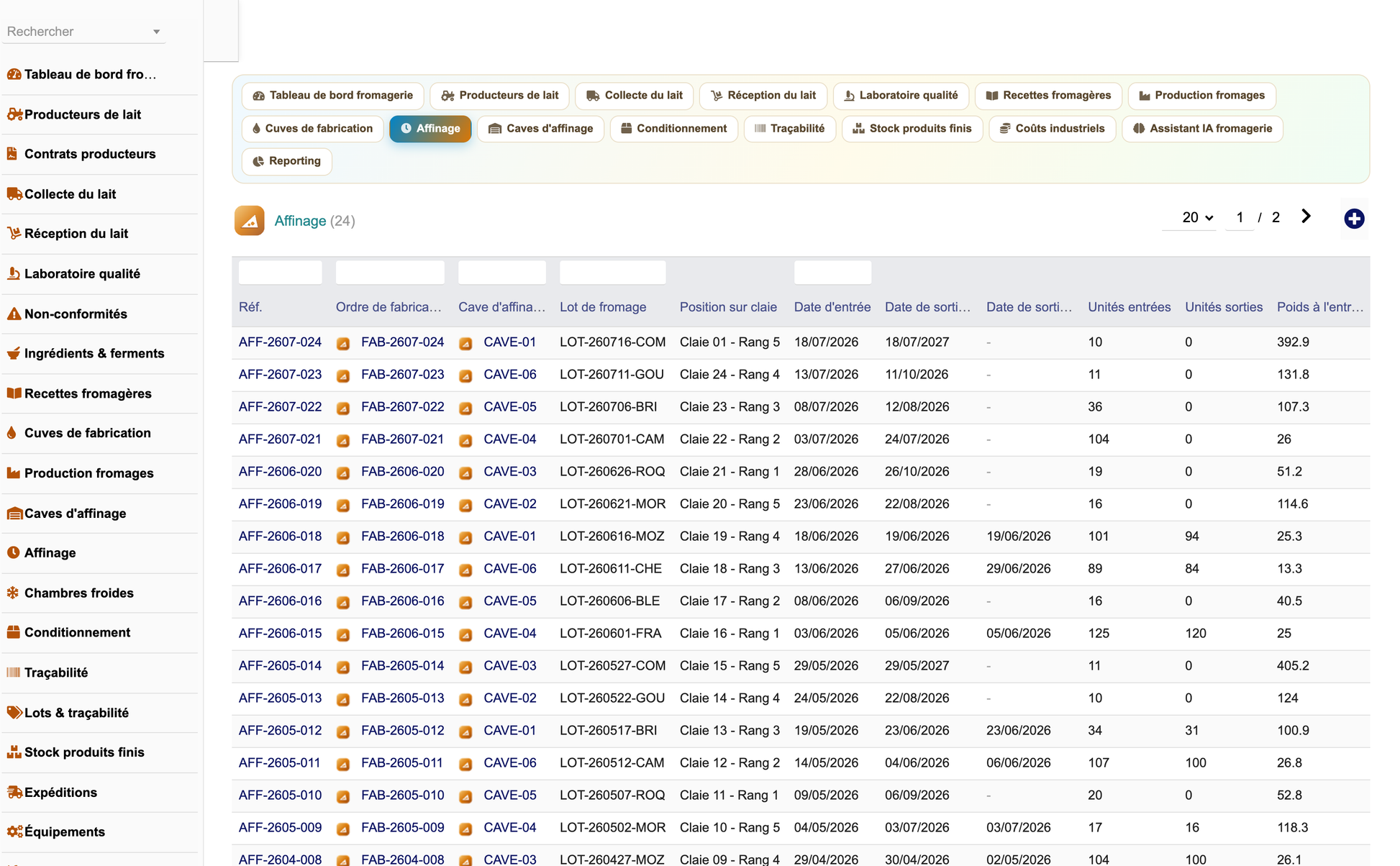This screenshot has width=1400, height=866.
Task: Open record AFF-2606-017
Action: point(280,569)
